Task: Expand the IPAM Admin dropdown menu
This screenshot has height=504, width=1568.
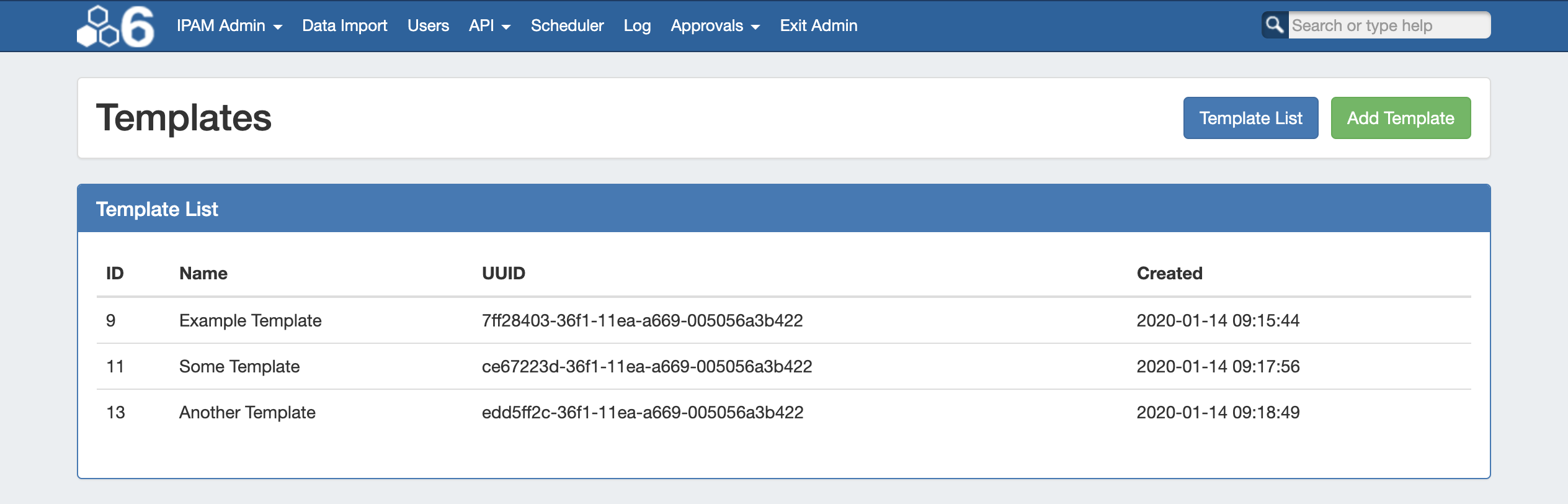Action: click(229, 26)
